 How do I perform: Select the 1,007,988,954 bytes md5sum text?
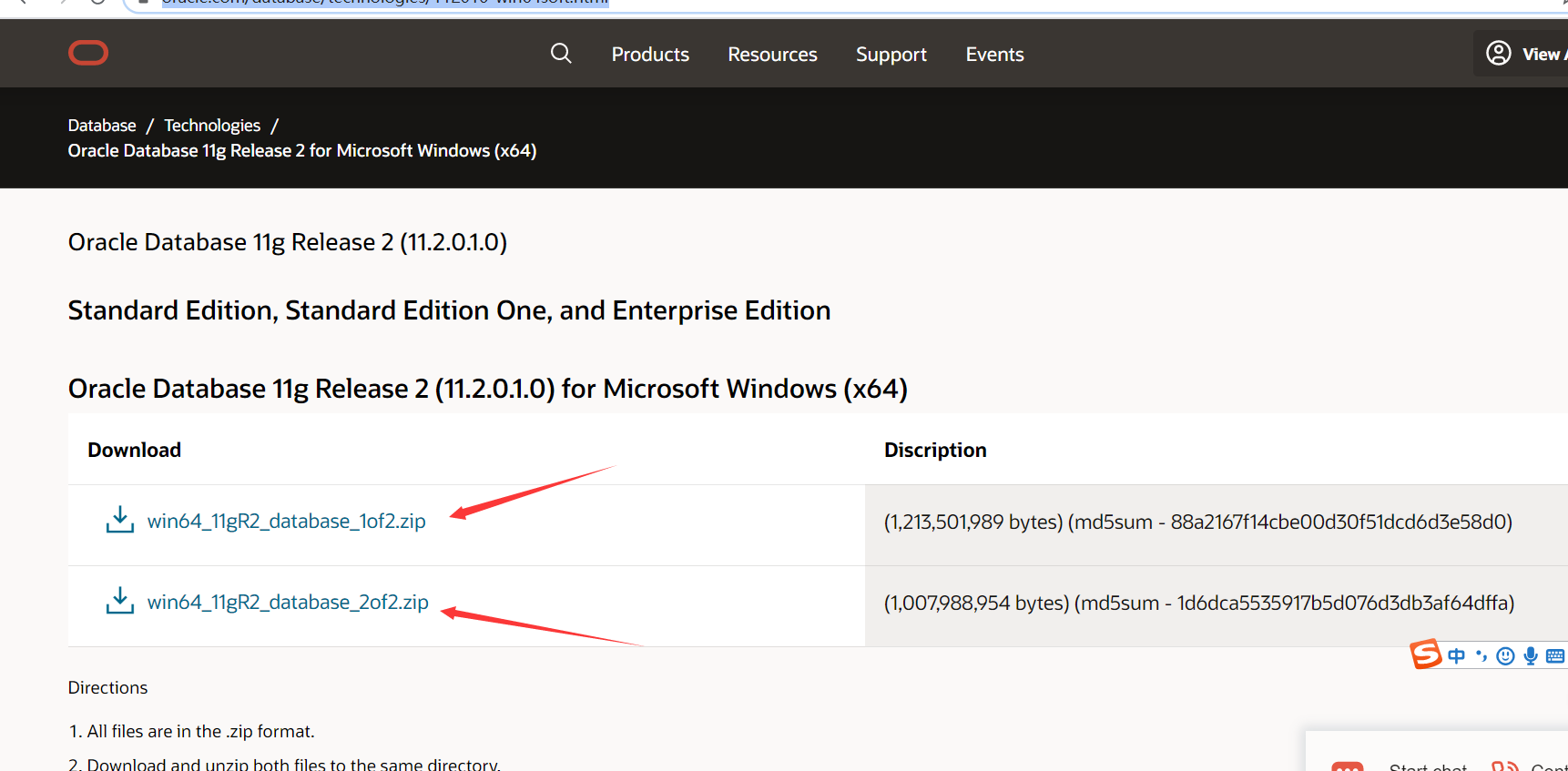tap(1199, 603)
